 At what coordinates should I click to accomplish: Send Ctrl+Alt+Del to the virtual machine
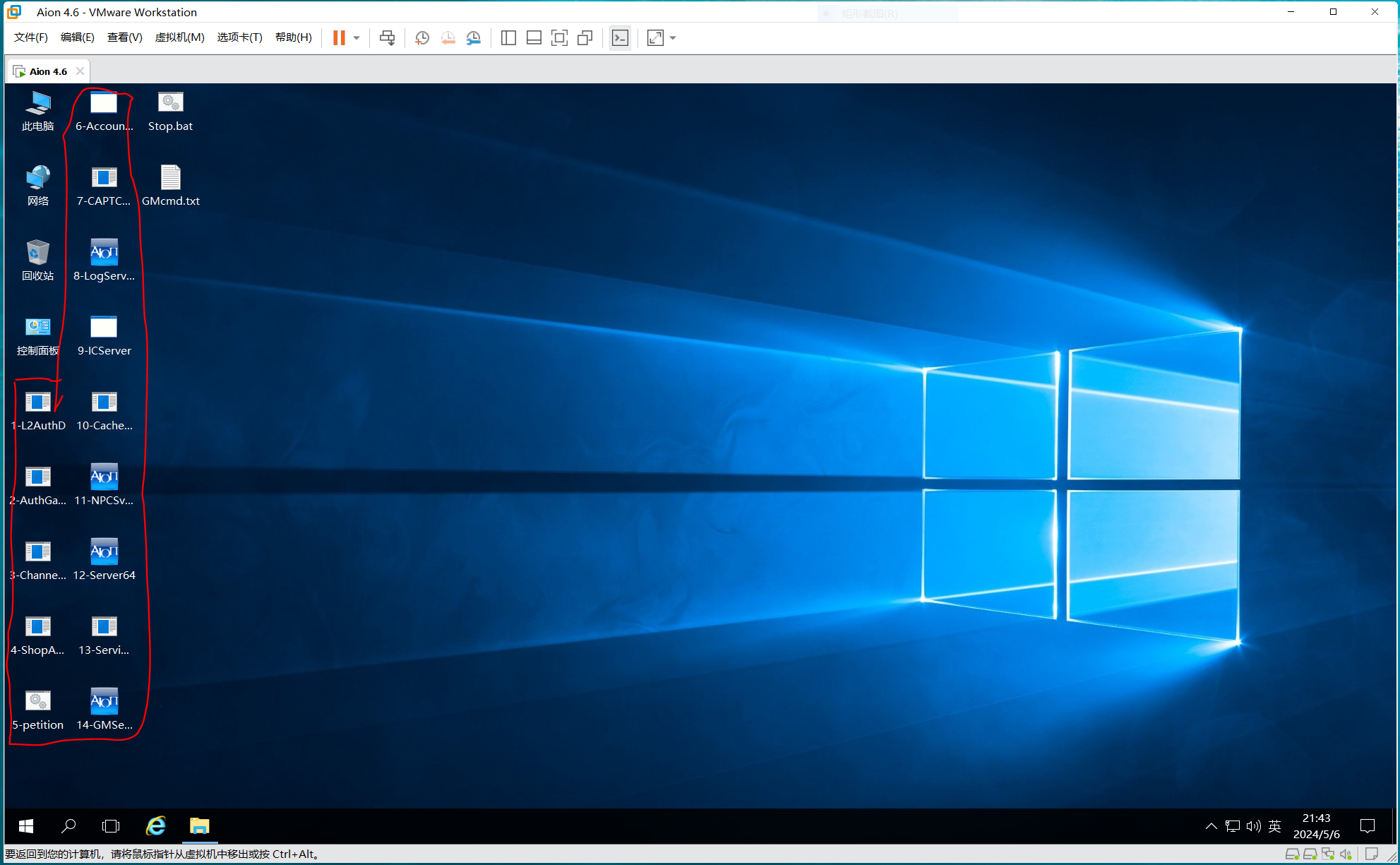pyautogui.click(x=387, y=38)
